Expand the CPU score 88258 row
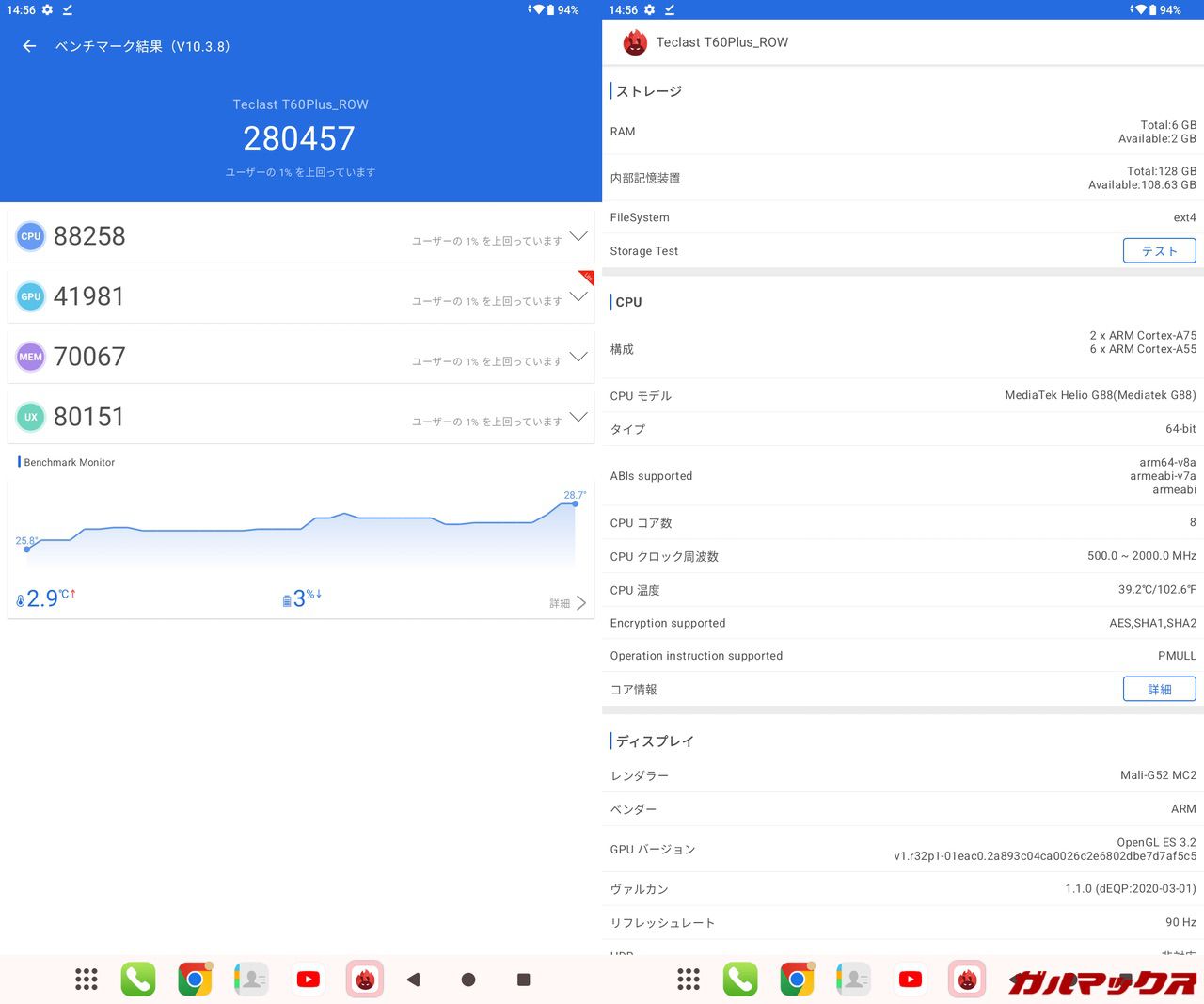 pos(578,236)
